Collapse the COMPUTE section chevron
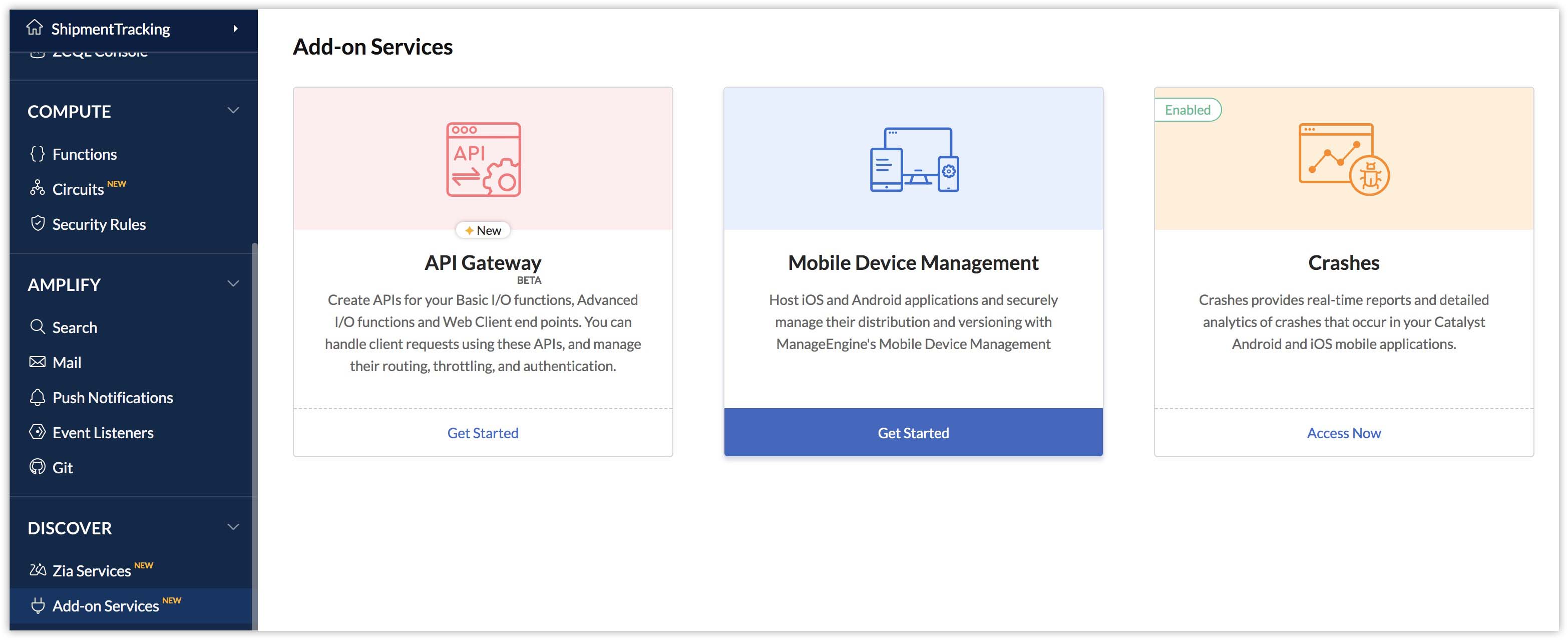This screenshot has width=1568, height=640. (233, 111)
